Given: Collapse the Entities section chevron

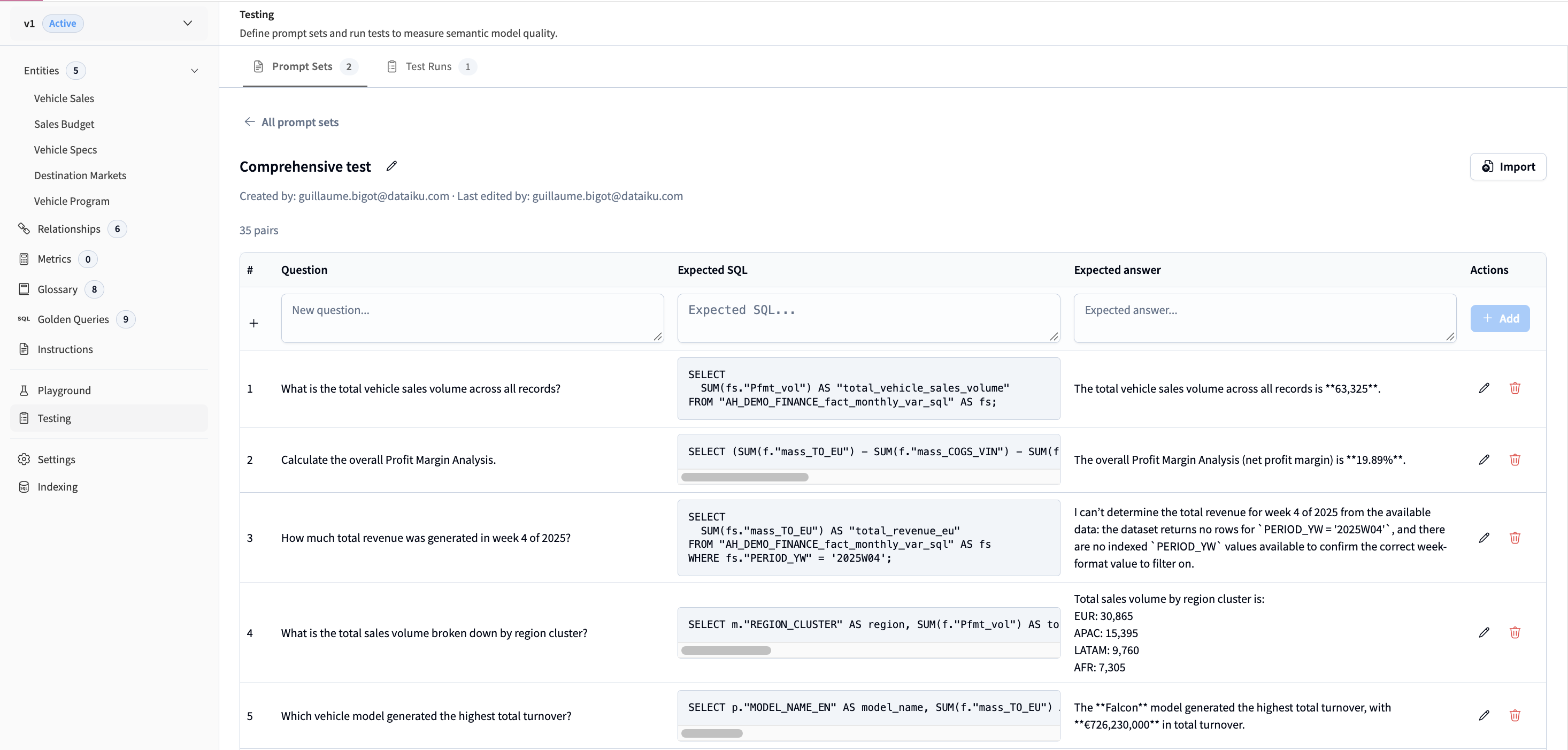Looking at the screenshot, I should [195, 71].
